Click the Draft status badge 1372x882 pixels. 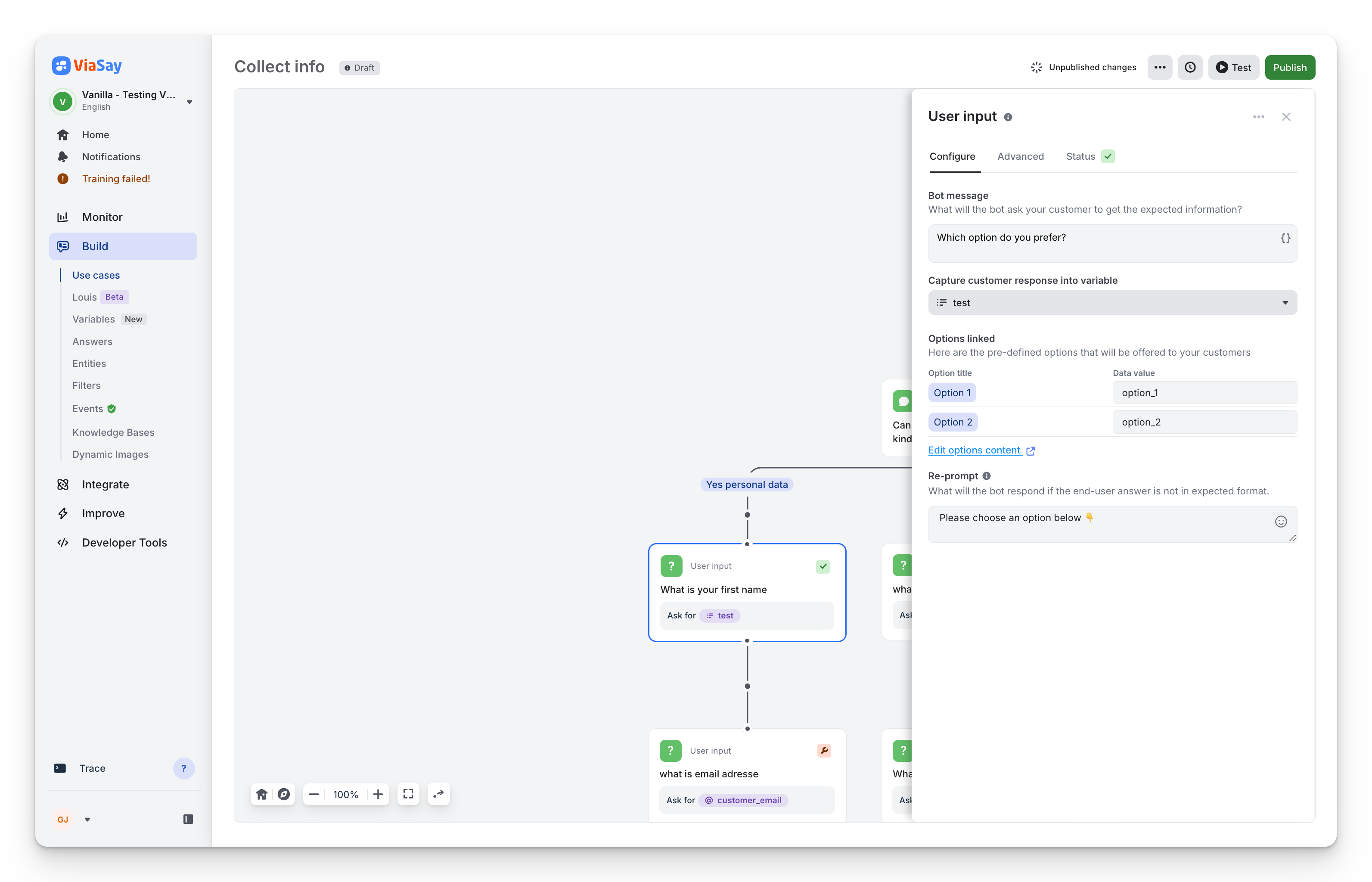(x=360, y=68)
